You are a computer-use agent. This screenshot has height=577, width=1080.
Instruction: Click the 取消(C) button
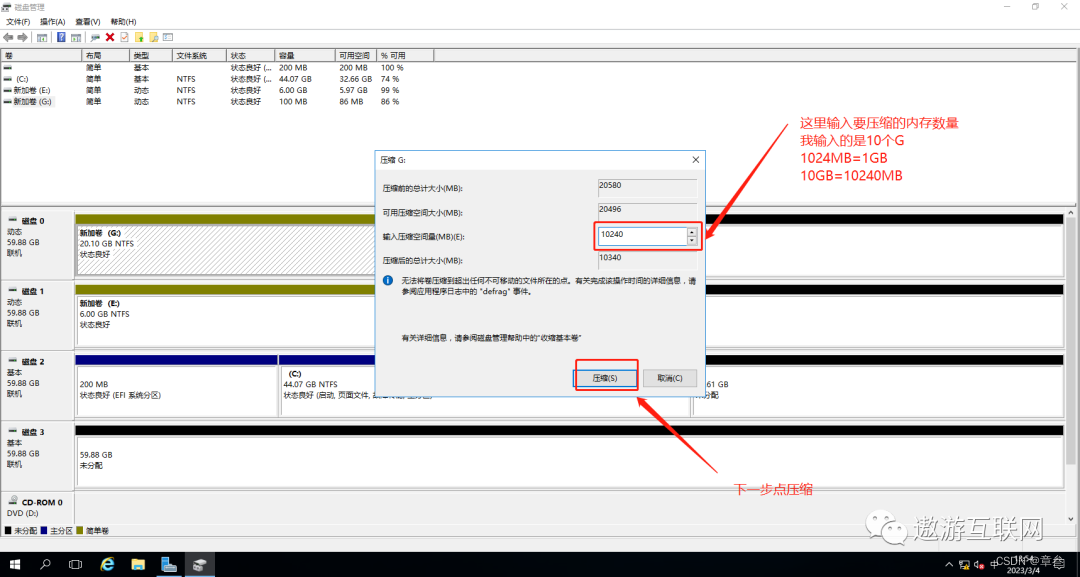[669, 378]
